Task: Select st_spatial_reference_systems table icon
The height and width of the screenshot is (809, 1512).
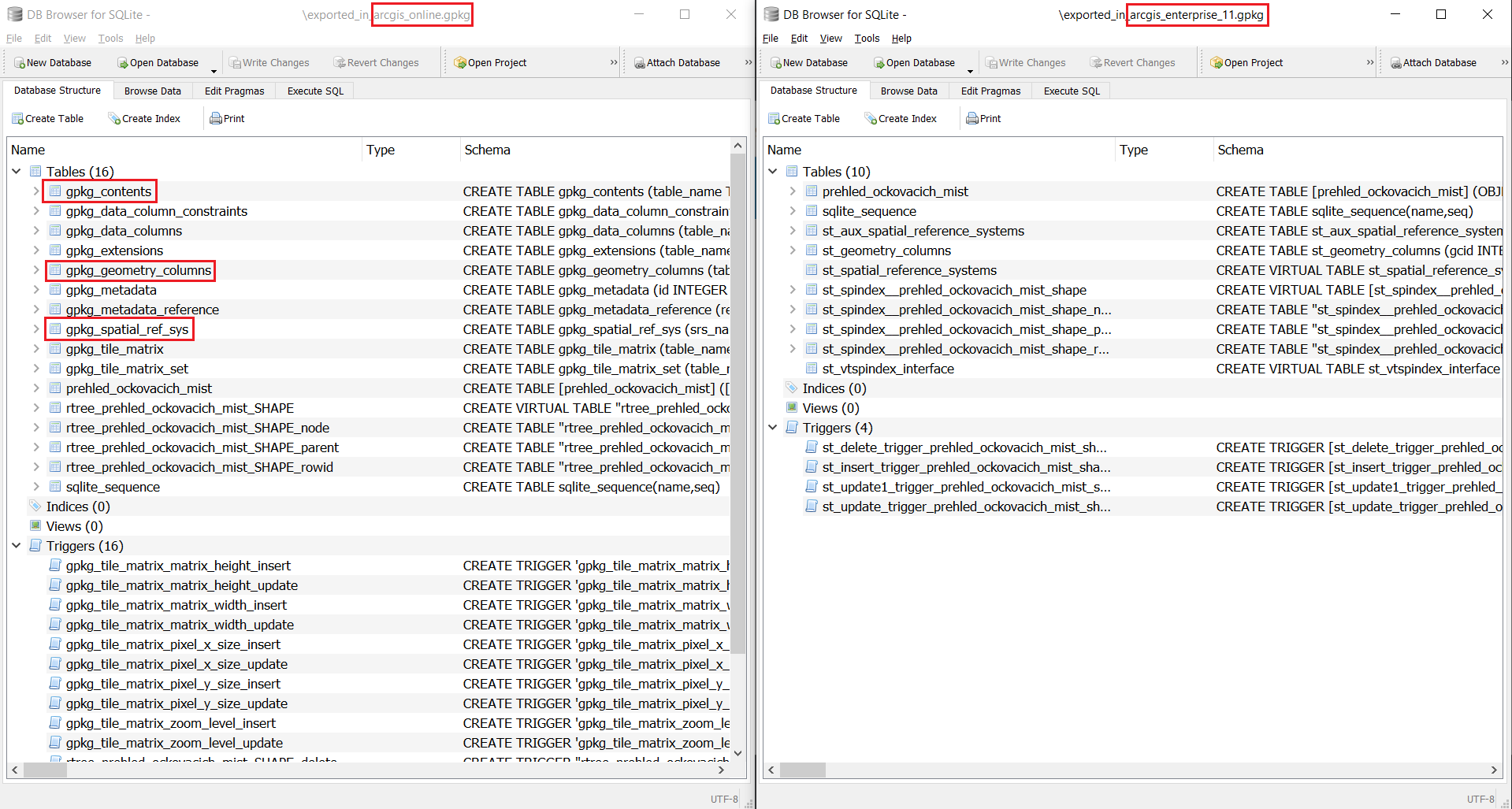Action: [x=812, y=269]
